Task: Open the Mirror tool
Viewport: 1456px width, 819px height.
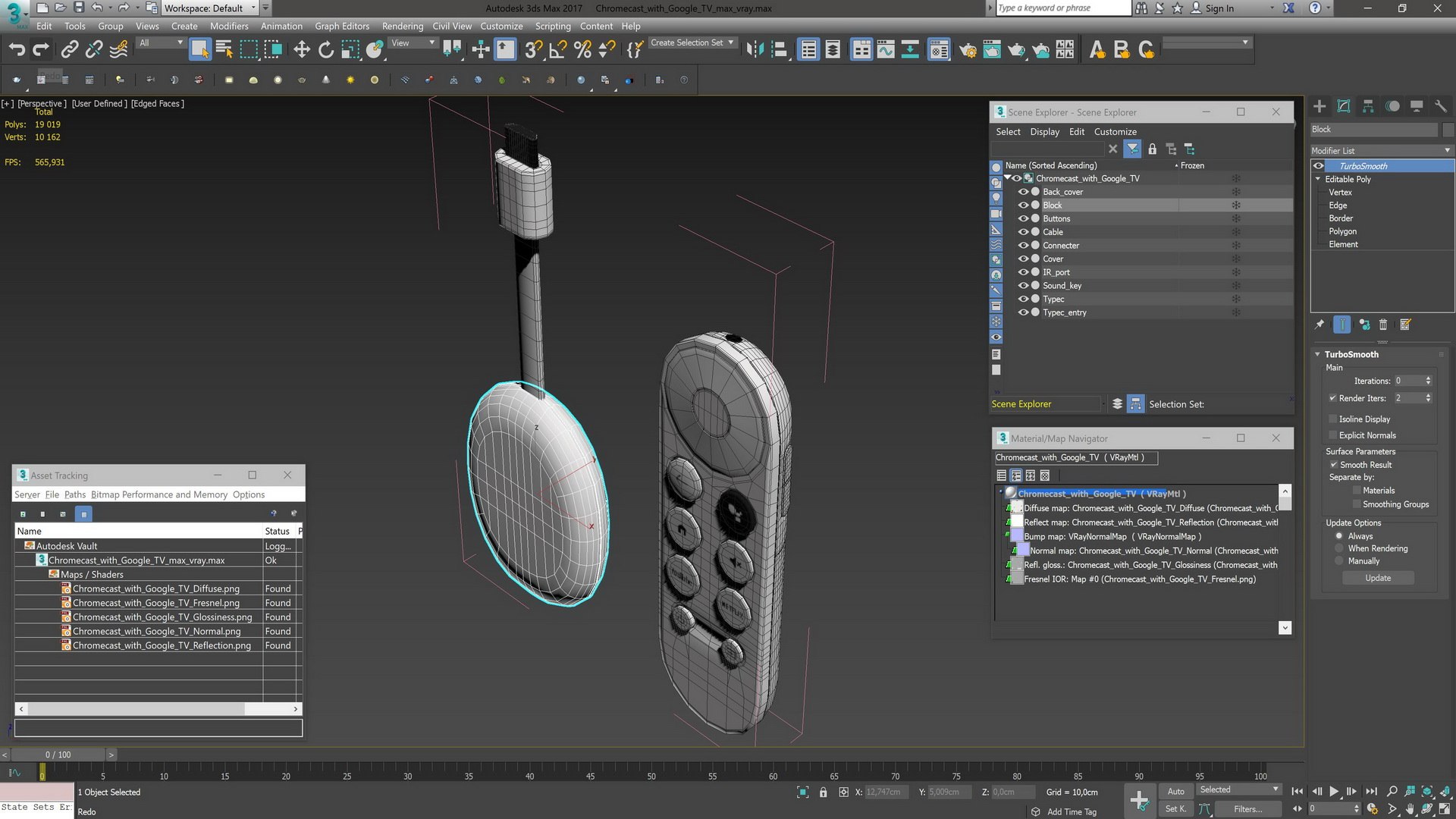Action: coord(755,50)
